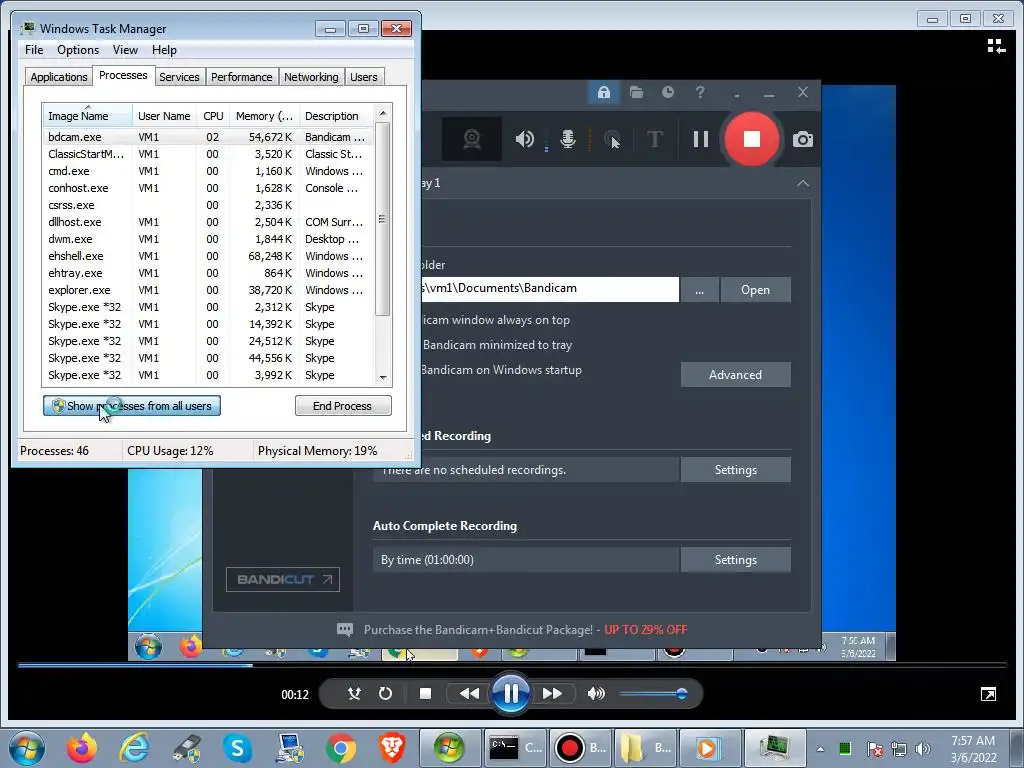Open Firefox from the taskbar
This screenshot has height=768, width=1024.
point(82,748)
